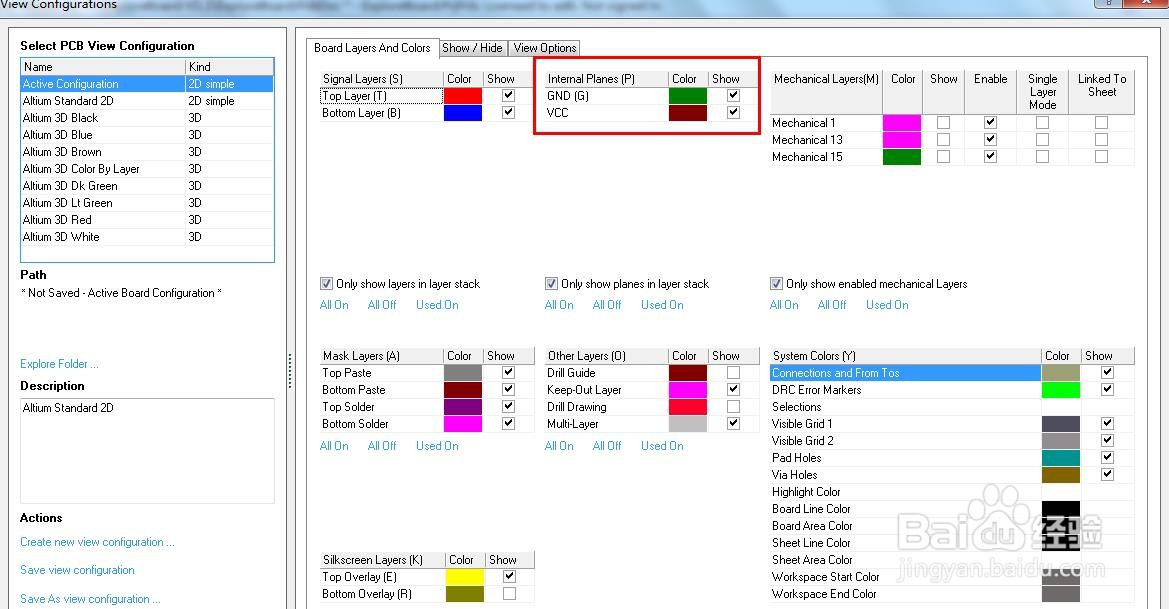Toggle Only show layers in layer stack
This screenshot has height=609, width=1169.
point(326,284)
